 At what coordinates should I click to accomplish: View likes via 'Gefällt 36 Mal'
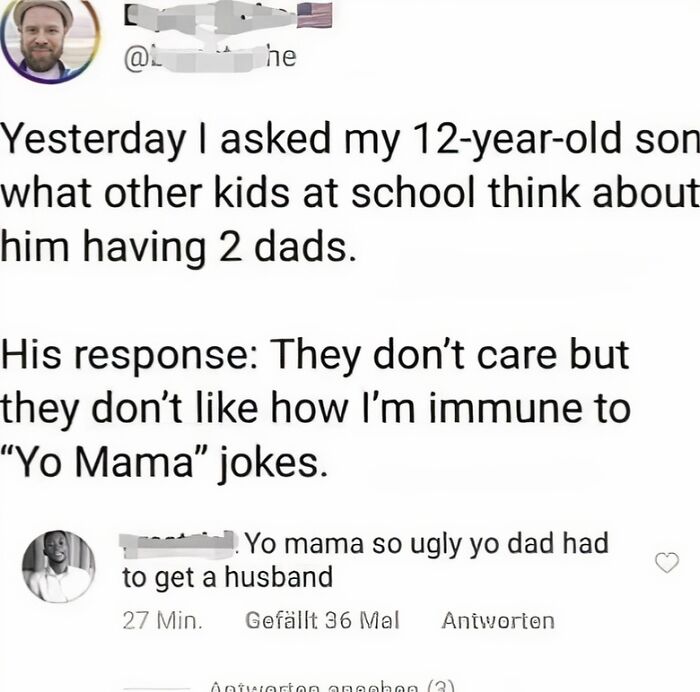(322, 620)
